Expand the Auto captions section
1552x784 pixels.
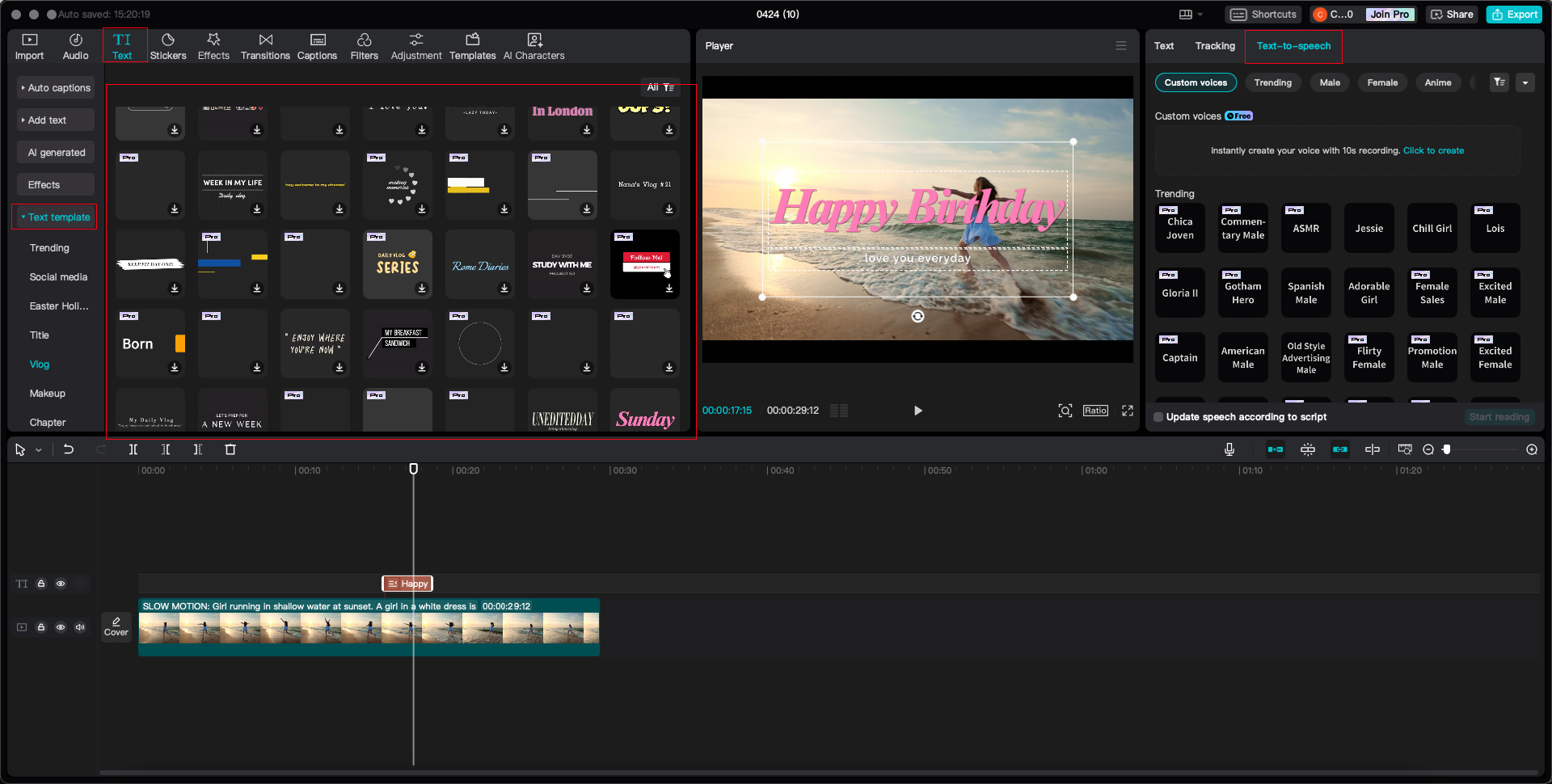pyautogui.click(x=55, y=88)
